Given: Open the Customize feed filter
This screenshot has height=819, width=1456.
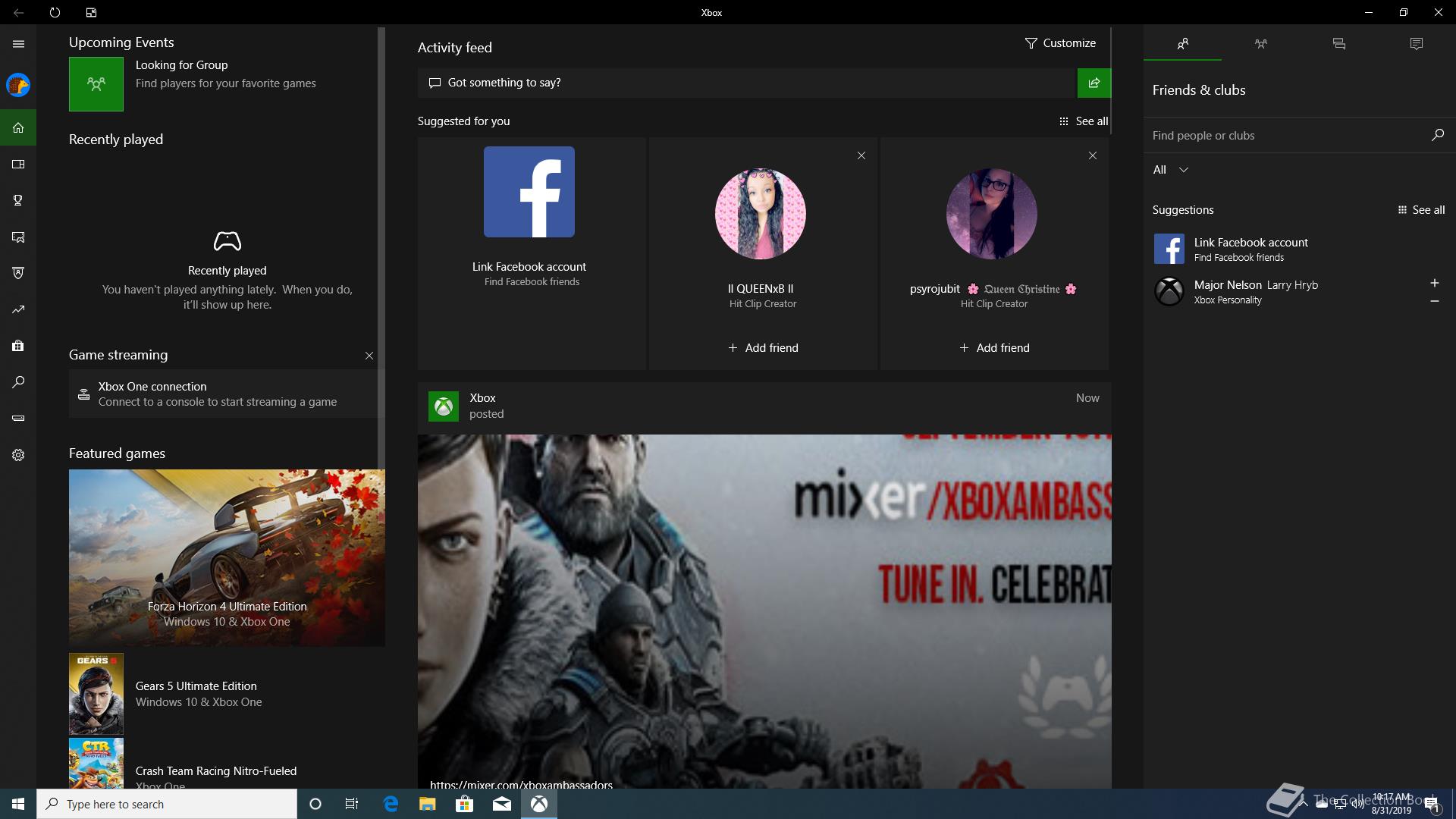Looking at the screenshot, I should click(1060, 43).
